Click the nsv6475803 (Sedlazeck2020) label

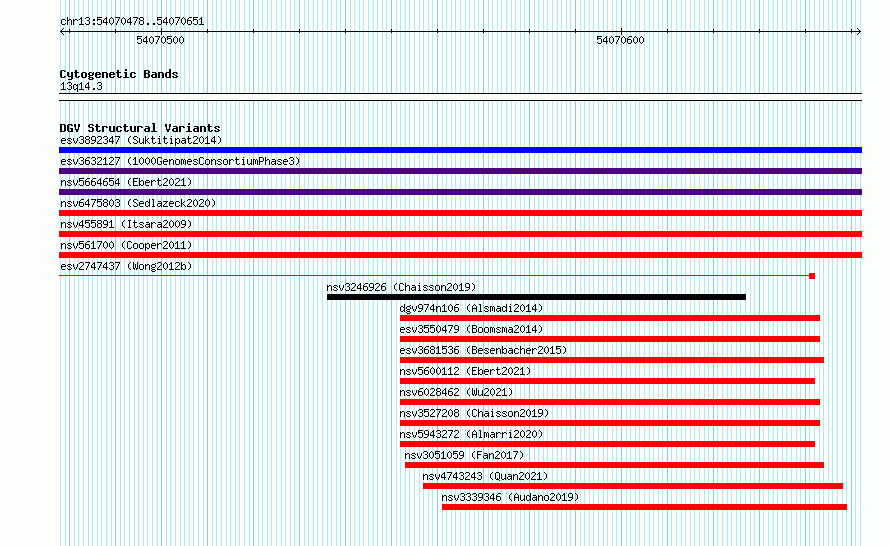coord(138,203)
